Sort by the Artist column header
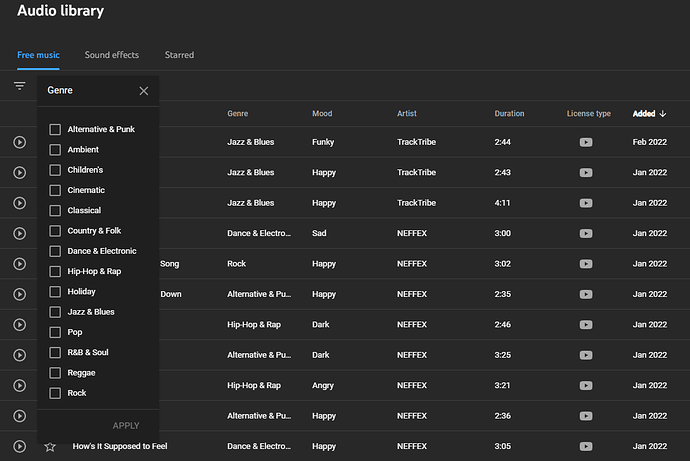Screen dimensions: 690x461 [407, 113]
